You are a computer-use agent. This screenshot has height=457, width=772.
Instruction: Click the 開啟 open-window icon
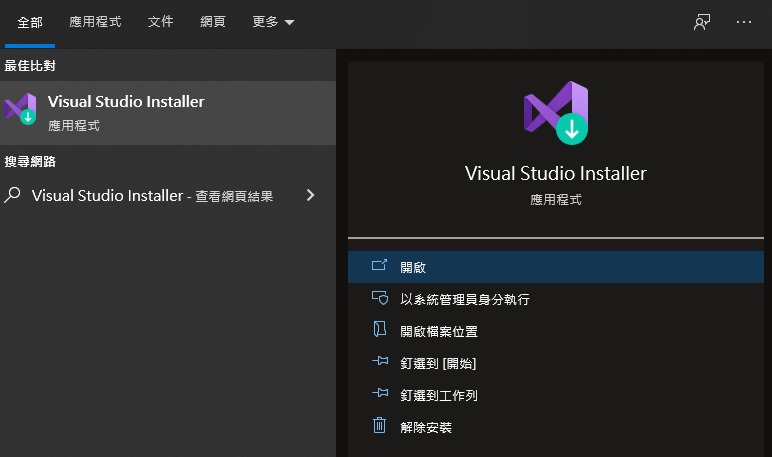[x=379, y=265]
